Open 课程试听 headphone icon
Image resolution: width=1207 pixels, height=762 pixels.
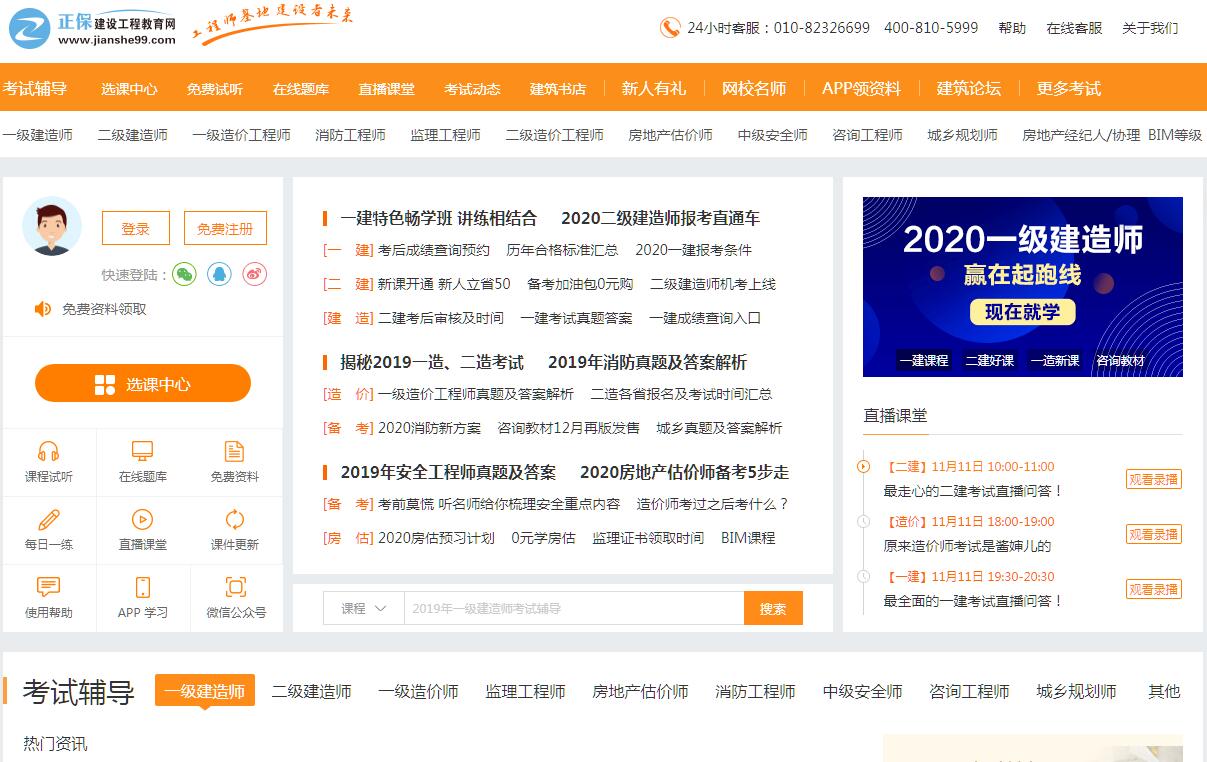(x=48, y=452)
